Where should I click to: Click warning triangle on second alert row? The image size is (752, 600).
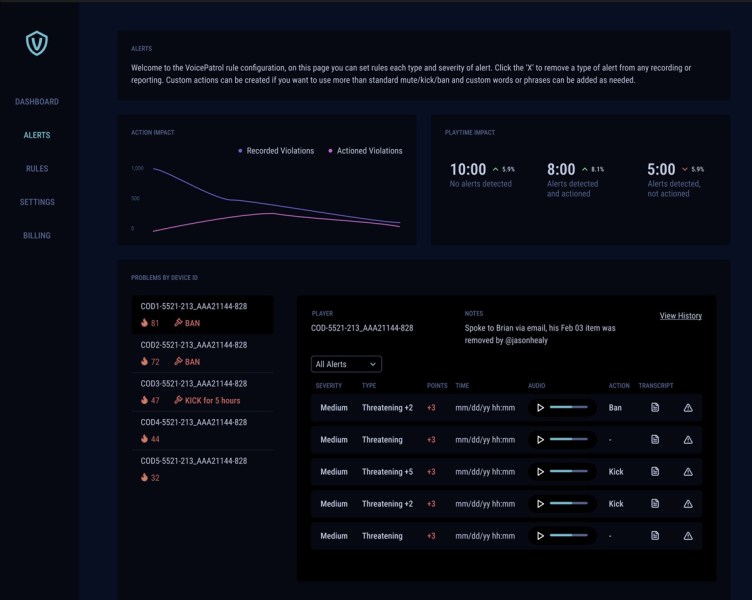[x=688, y=440]
